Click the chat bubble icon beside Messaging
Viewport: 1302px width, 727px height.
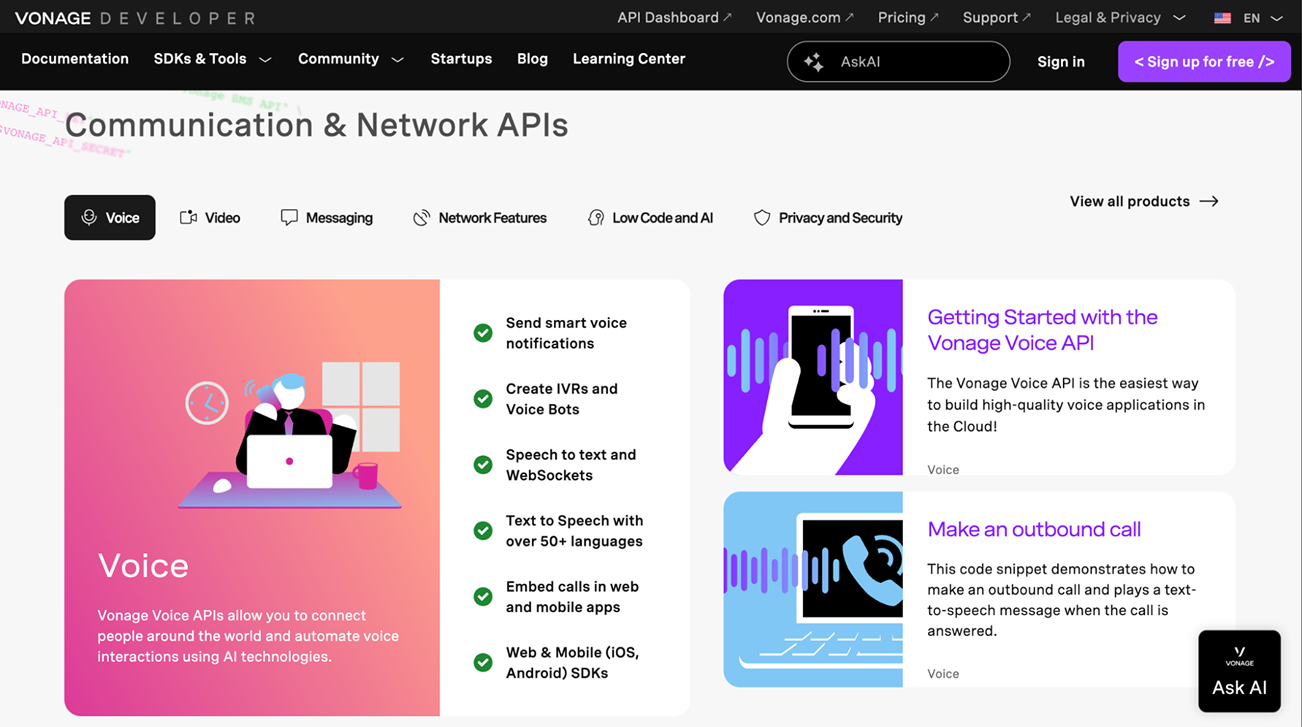(289, 217)
